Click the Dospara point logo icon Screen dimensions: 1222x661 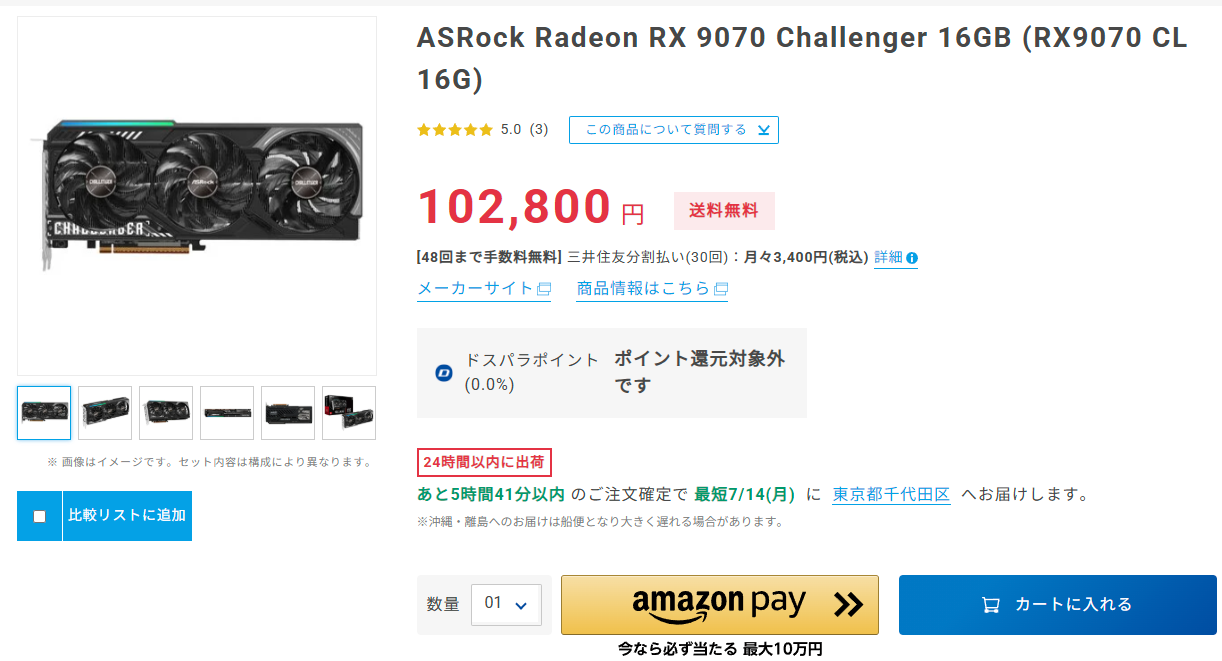point(444,372)
